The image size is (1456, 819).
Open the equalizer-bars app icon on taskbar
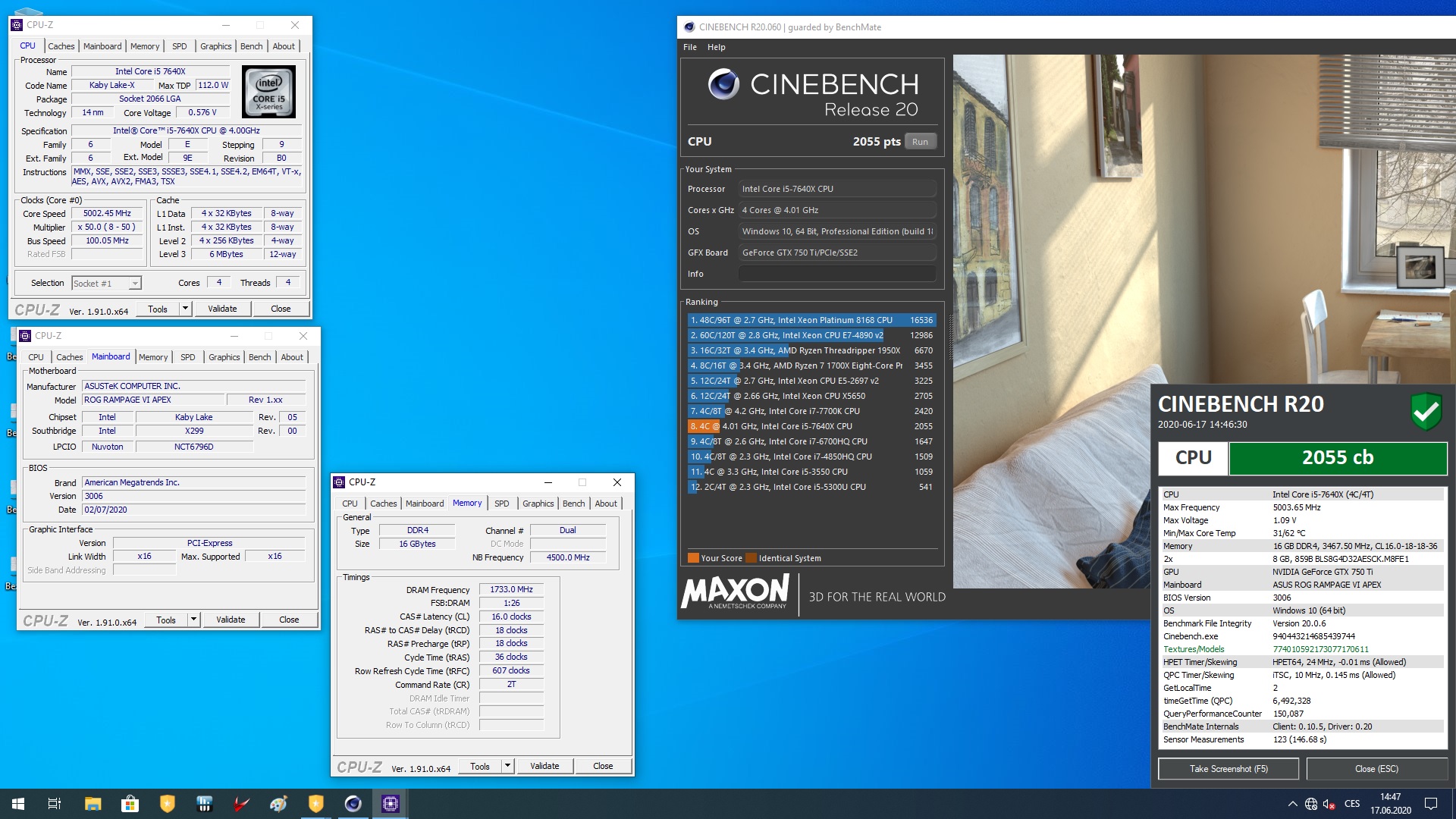click(204, 804)
